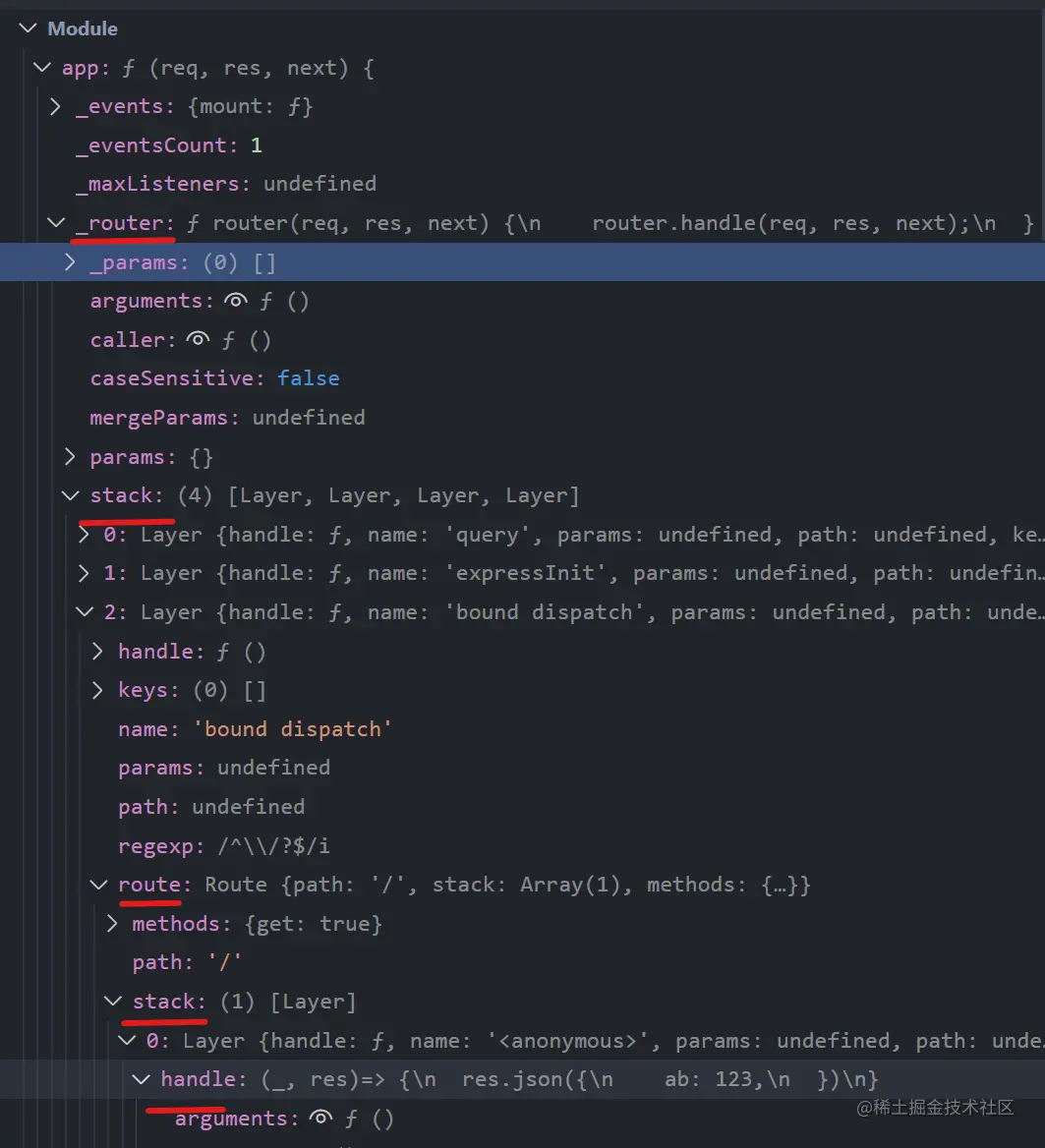The image size is (1045, 1148).
Task: Invoke the caller getter via its eye icon
Action: pyautogui.click(x=198, y=339)
